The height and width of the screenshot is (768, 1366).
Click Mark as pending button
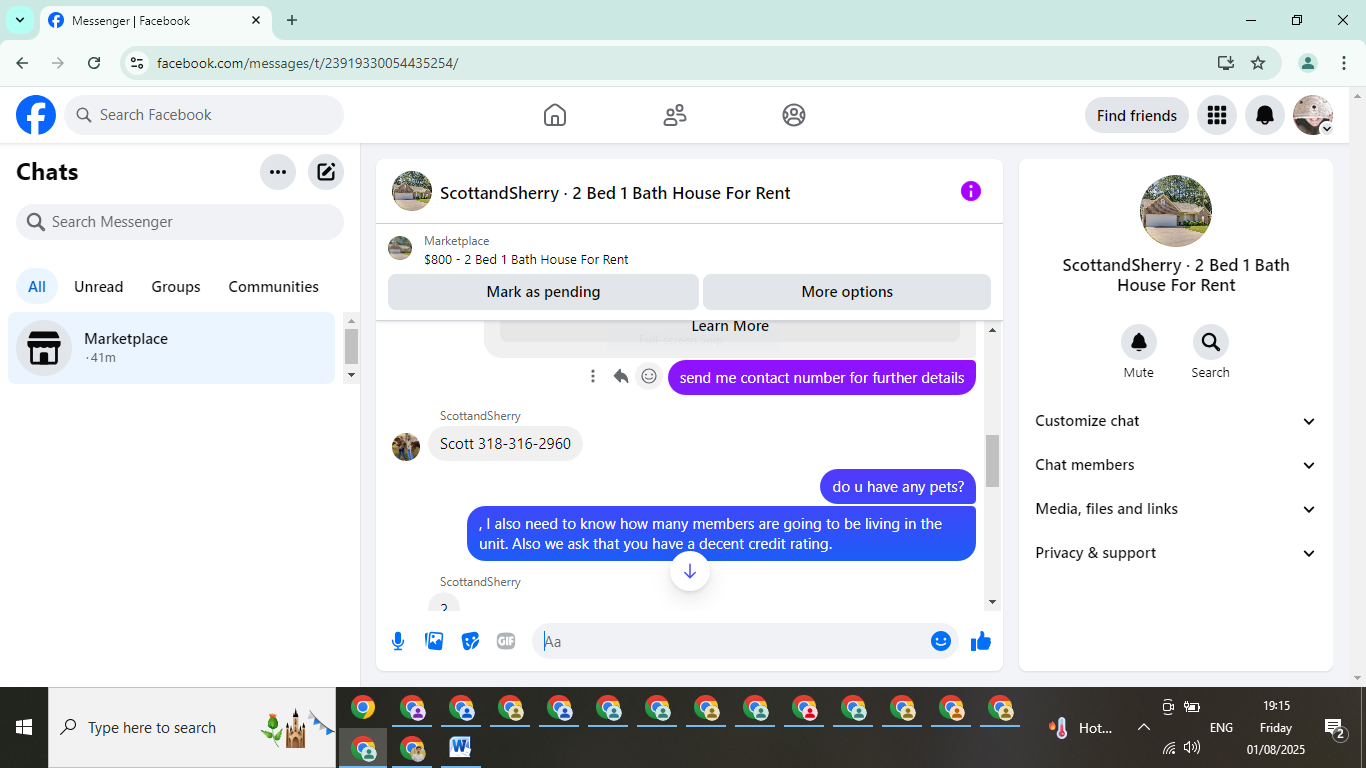pyautogui.click(x=543, y=292)
